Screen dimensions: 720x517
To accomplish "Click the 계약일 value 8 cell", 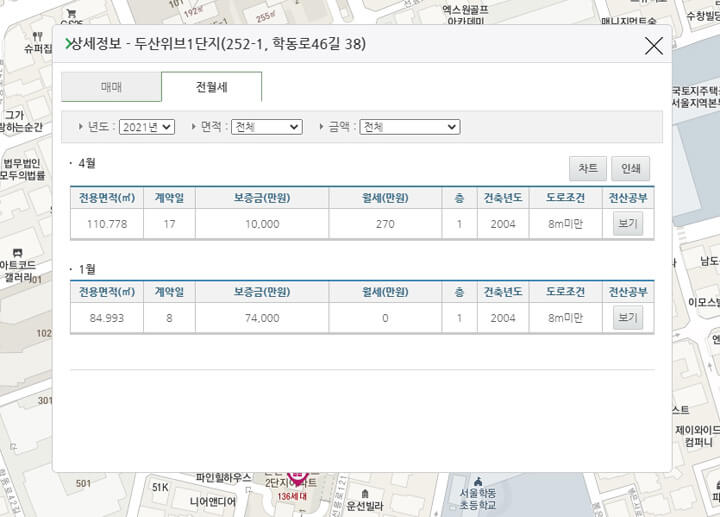I will [x=169, y=318].
